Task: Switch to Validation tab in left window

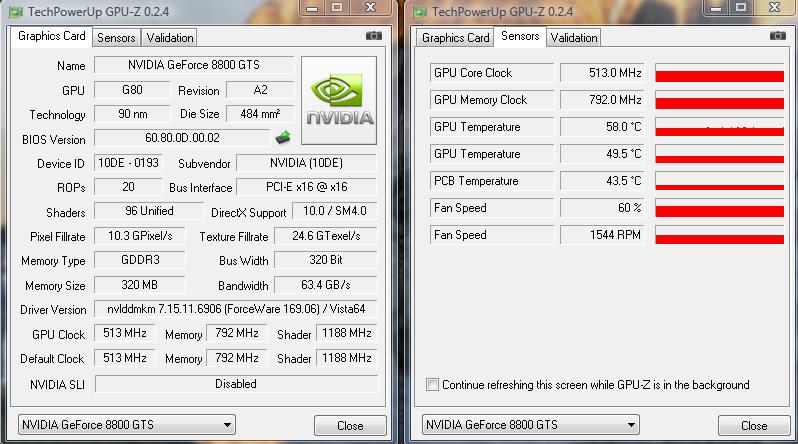Action: (x=170, y=38)
